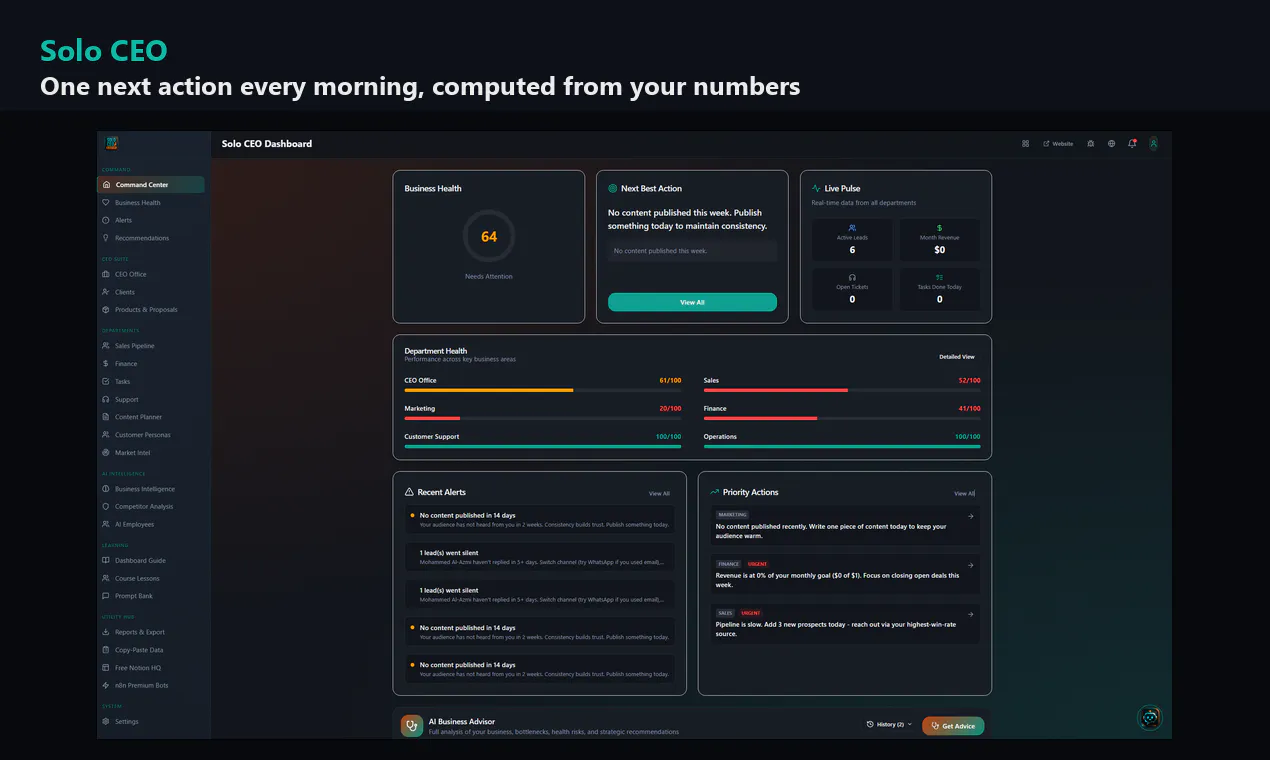Click the Finance dollar icon in sidebar

[x=106, y=364]
